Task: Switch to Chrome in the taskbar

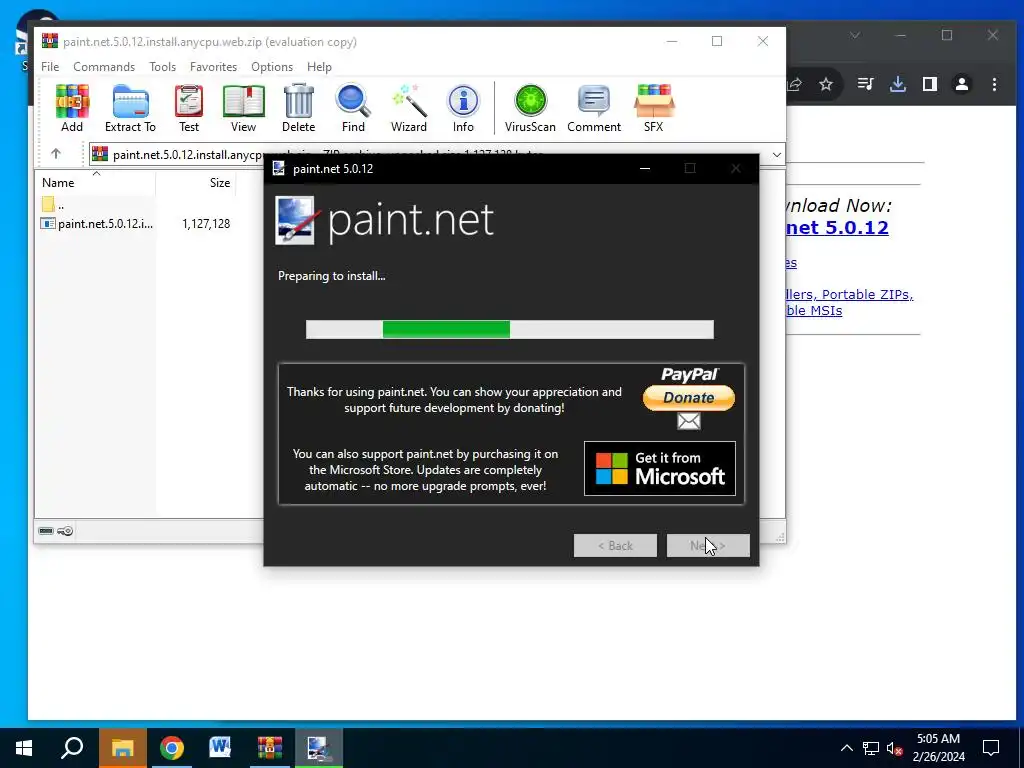Action: pos(172,748)
